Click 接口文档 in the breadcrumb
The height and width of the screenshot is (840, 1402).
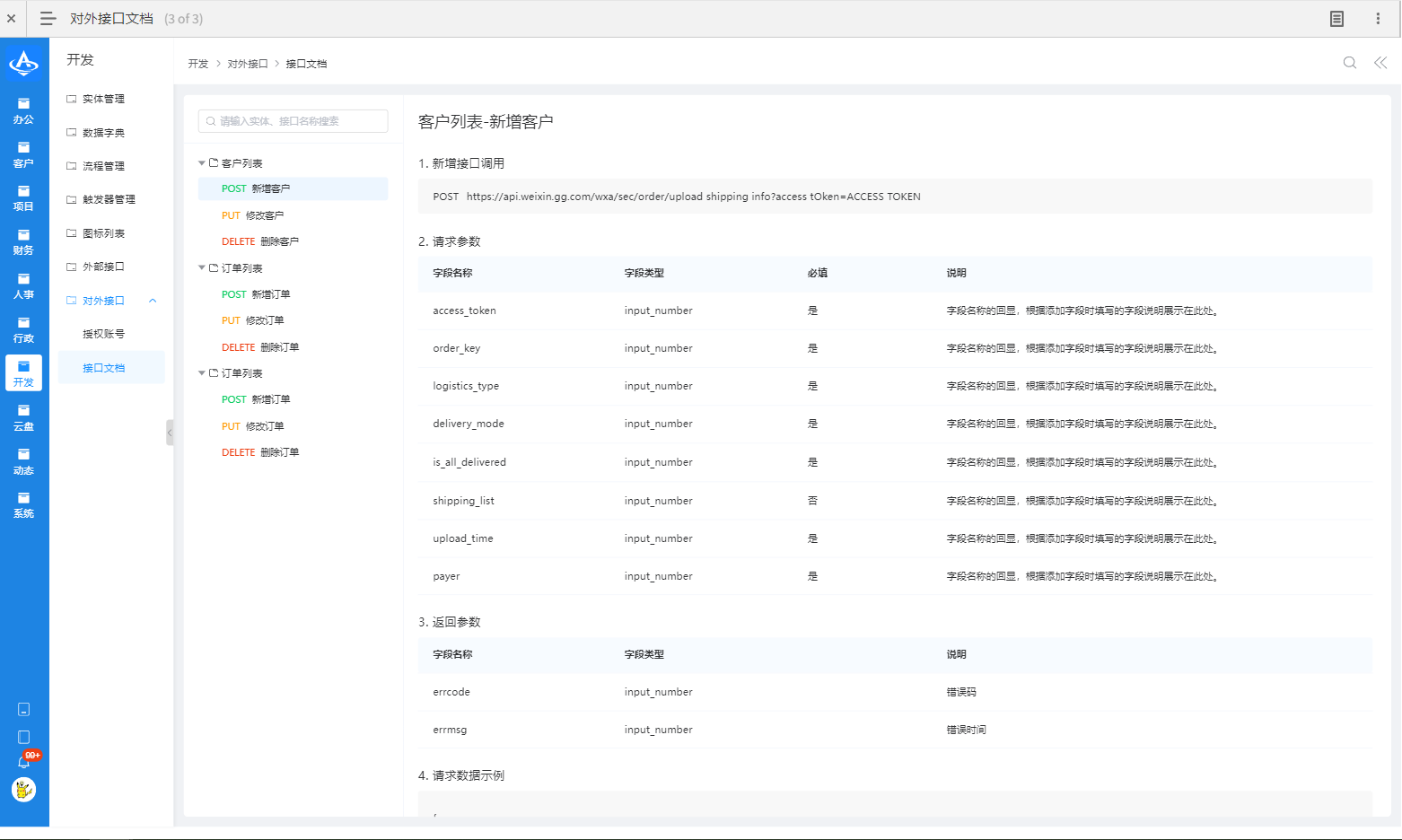tap(306, 64)
